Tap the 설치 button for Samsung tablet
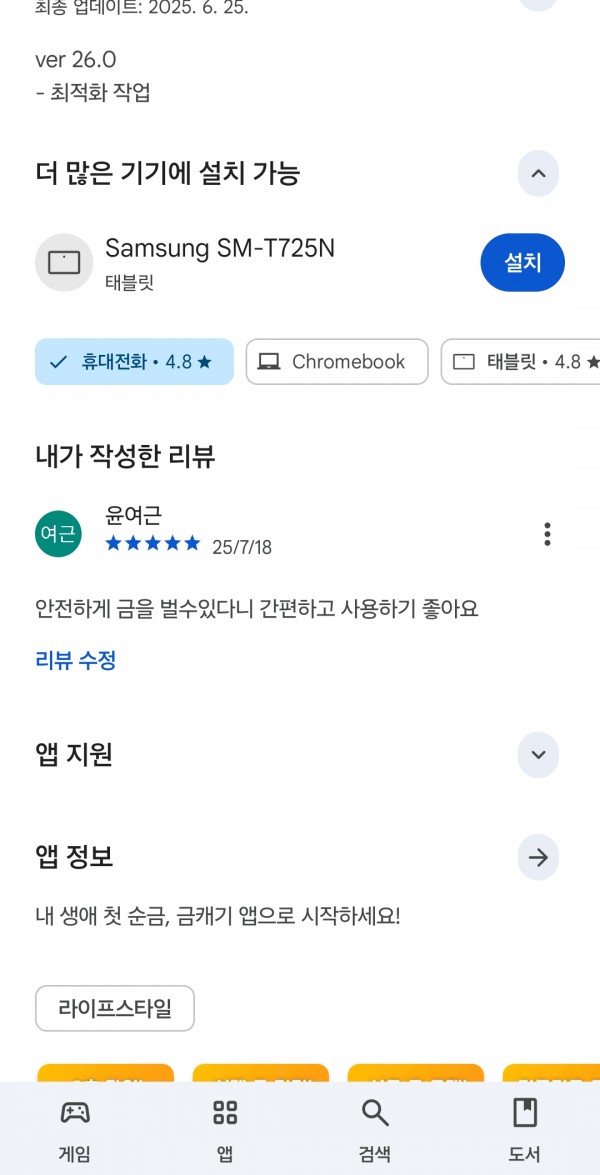600x1175 pixels. (522, 262)
